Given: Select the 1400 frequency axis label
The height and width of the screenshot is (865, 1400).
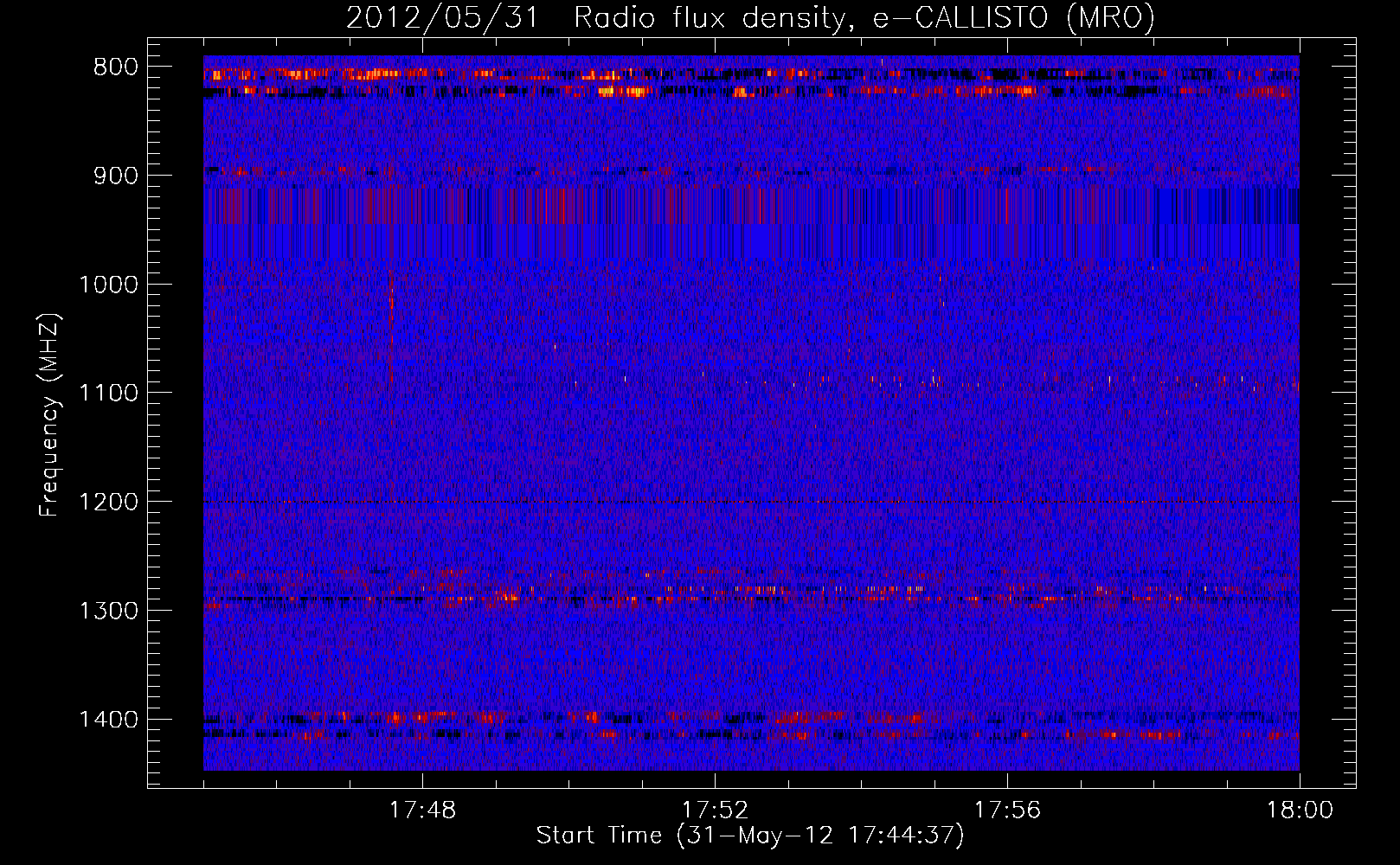Looking at the screenshot, I should click(108, 720).
